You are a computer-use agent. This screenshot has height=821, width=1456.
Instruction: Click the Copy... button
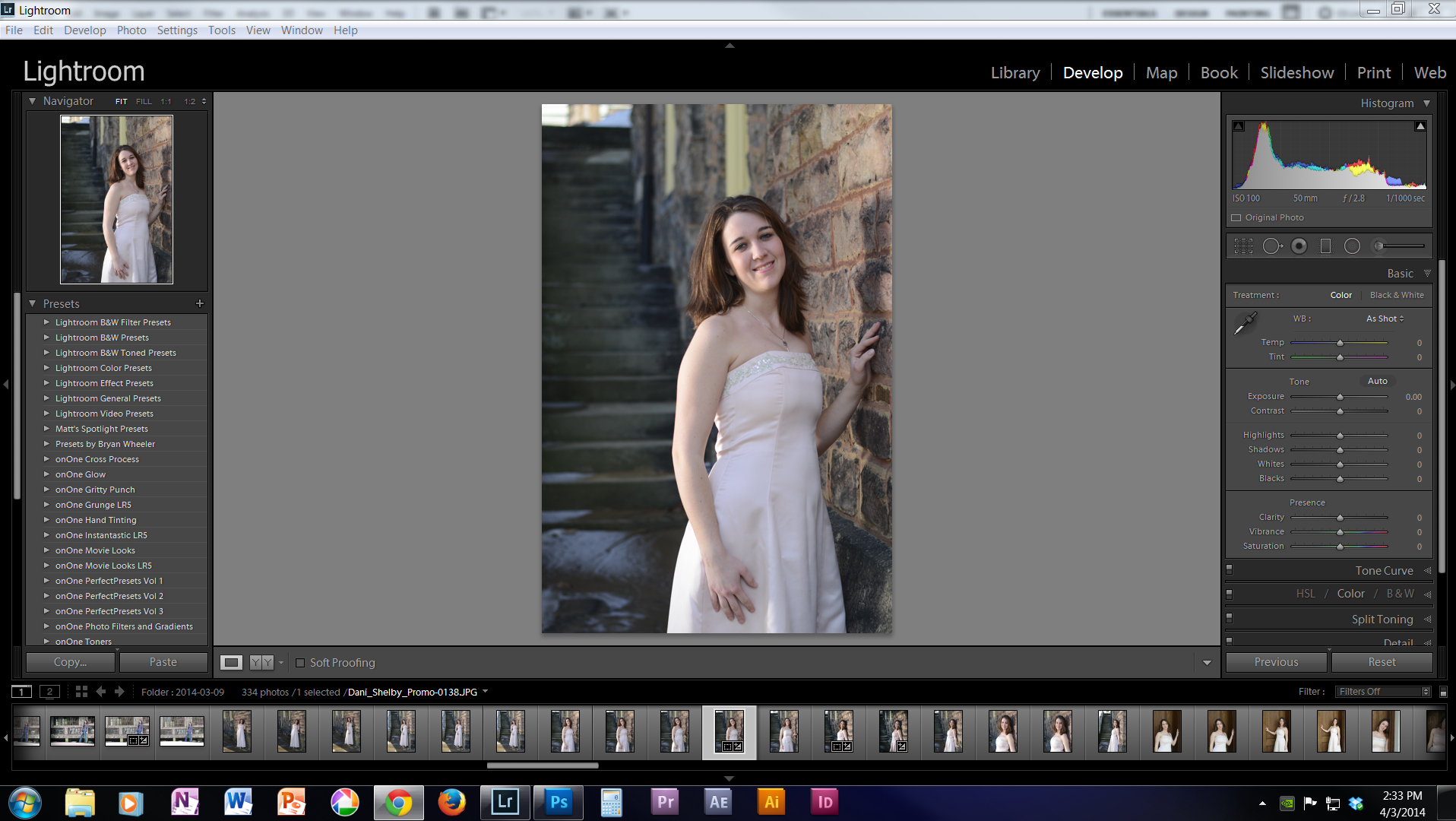(x=71, y=662)
